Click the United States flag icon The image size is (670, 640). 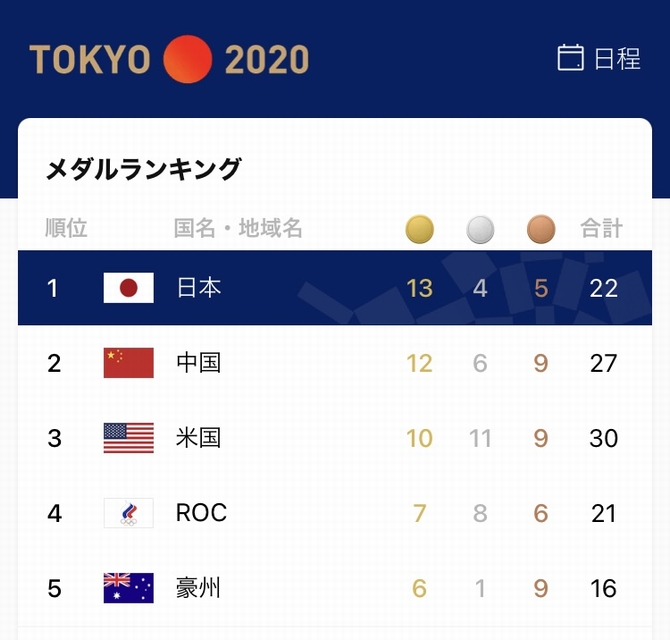128,438
